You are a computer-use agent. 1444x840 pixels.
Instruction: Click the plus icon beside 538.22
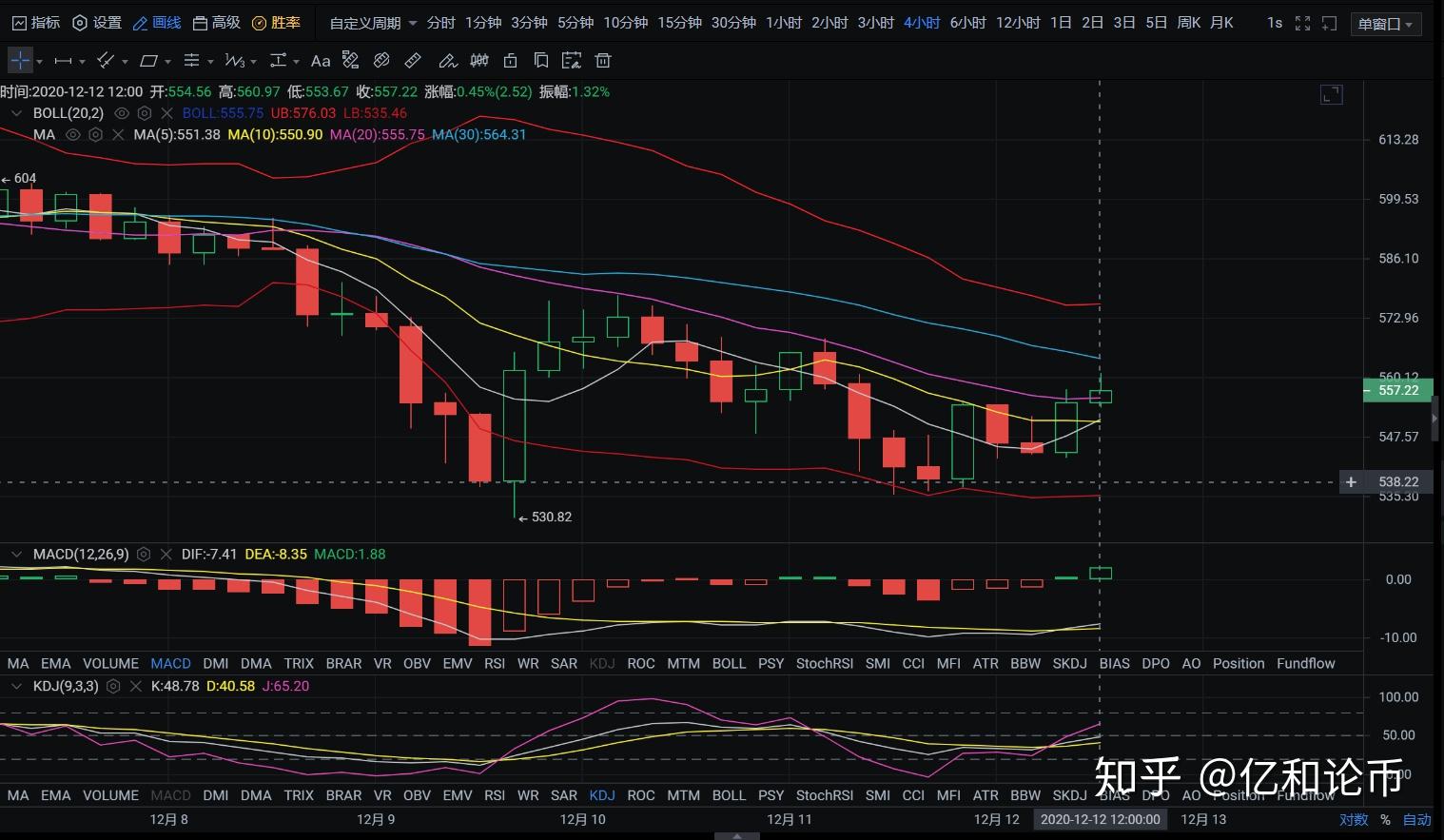click(1351, 482)
